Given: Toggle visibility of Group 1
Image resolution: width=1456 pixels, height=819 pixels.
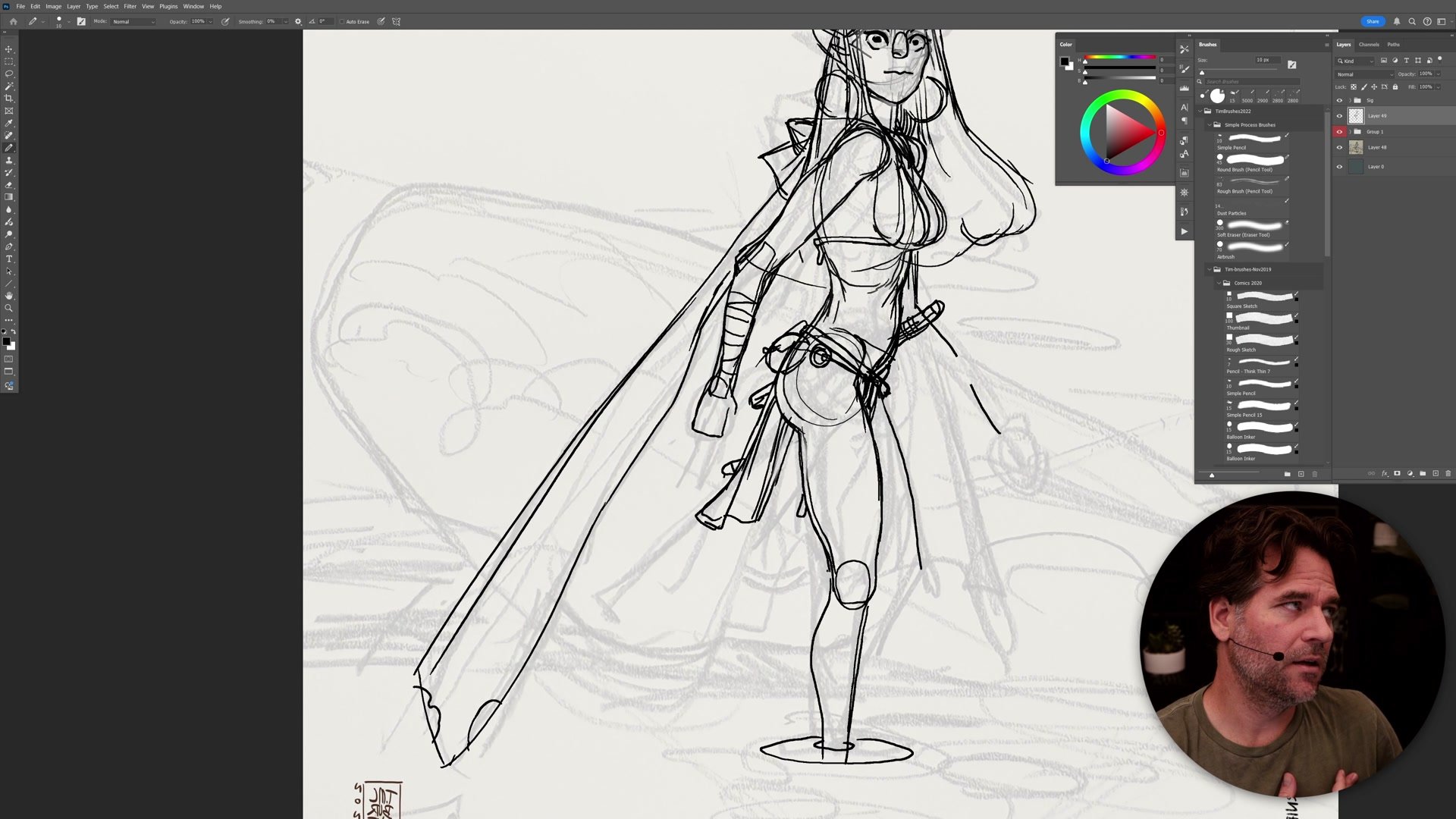Looking at the screenshot, I should (1339, 132).
